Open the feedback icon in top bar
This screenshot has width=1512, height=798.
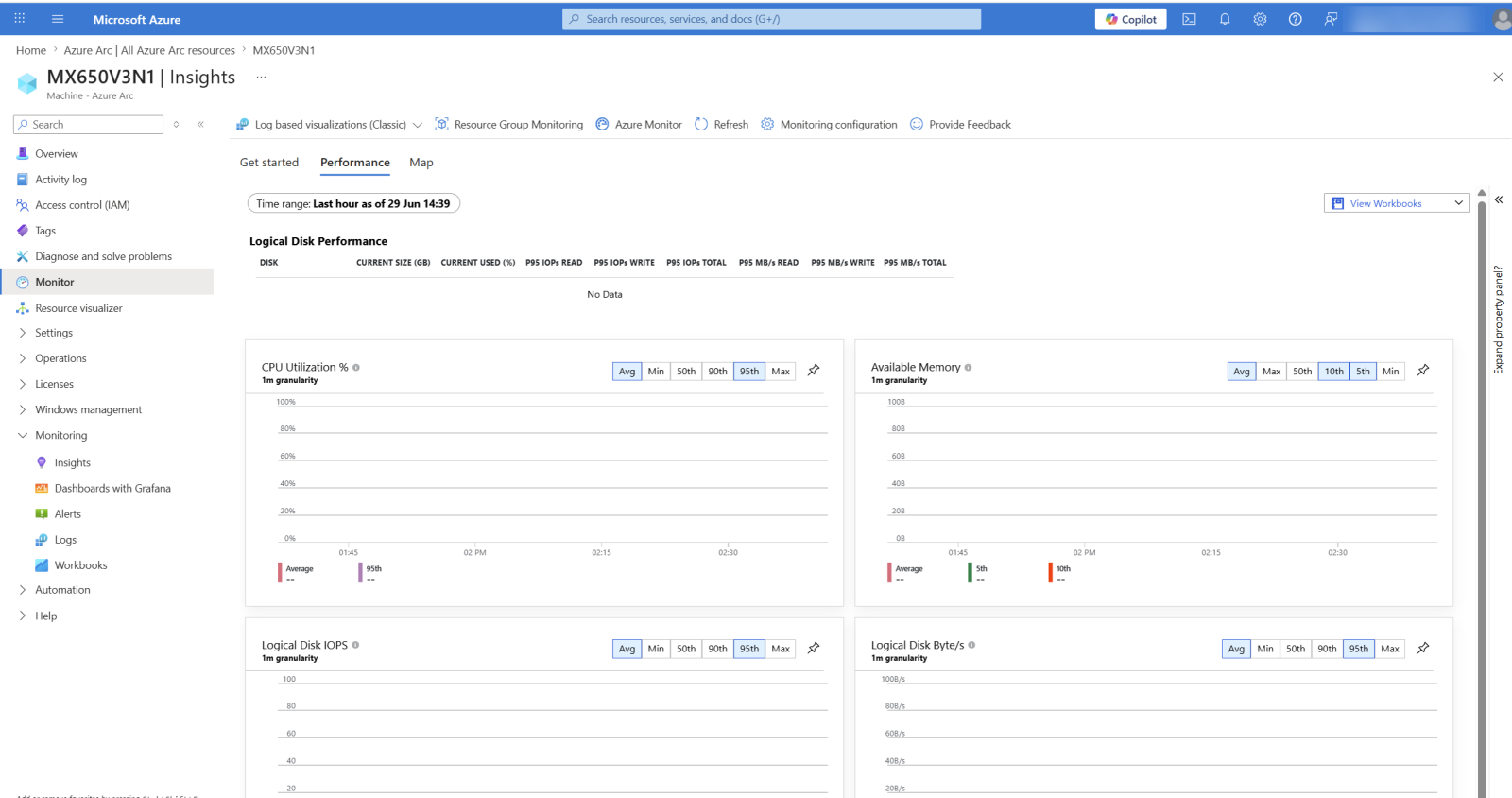point(1331,19)
